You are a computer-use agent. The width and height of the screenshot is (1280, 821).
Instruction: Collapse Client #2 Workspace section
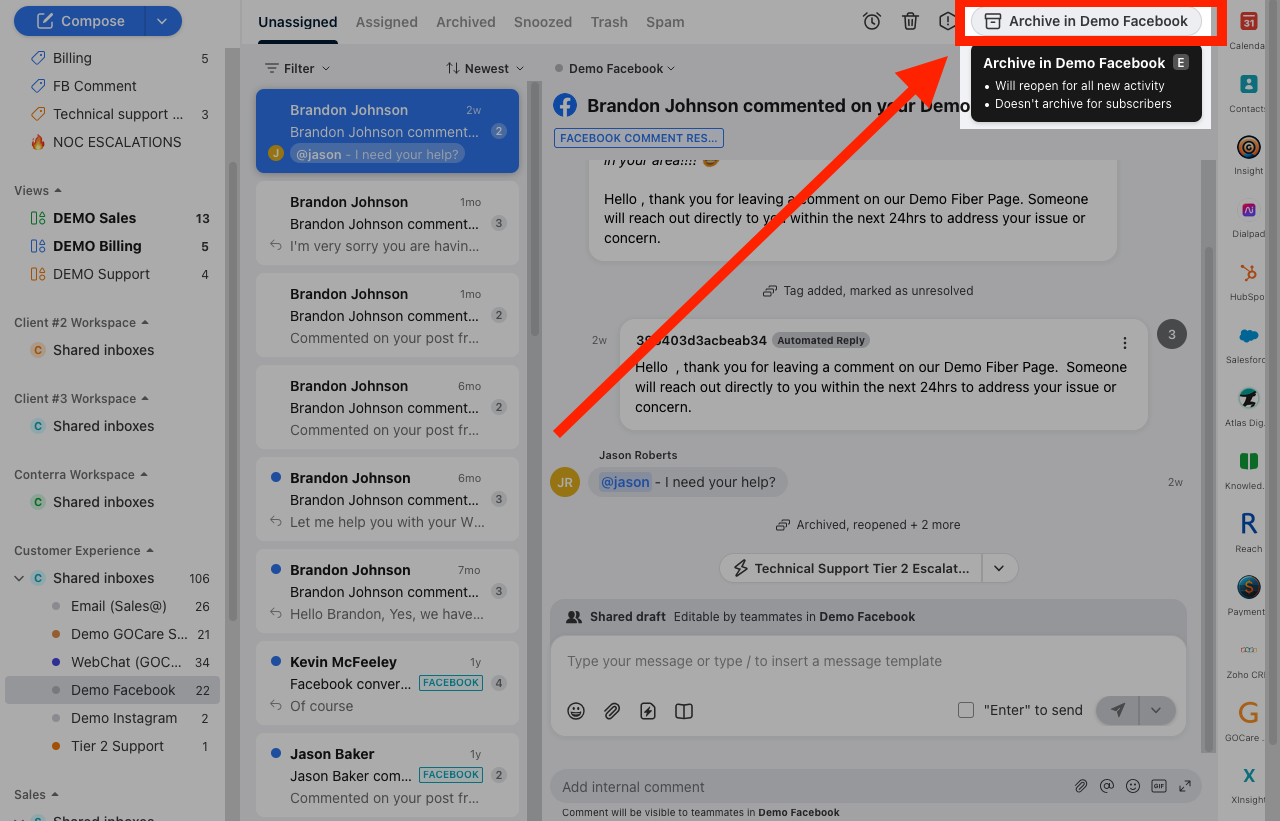(x=81, y=322)
